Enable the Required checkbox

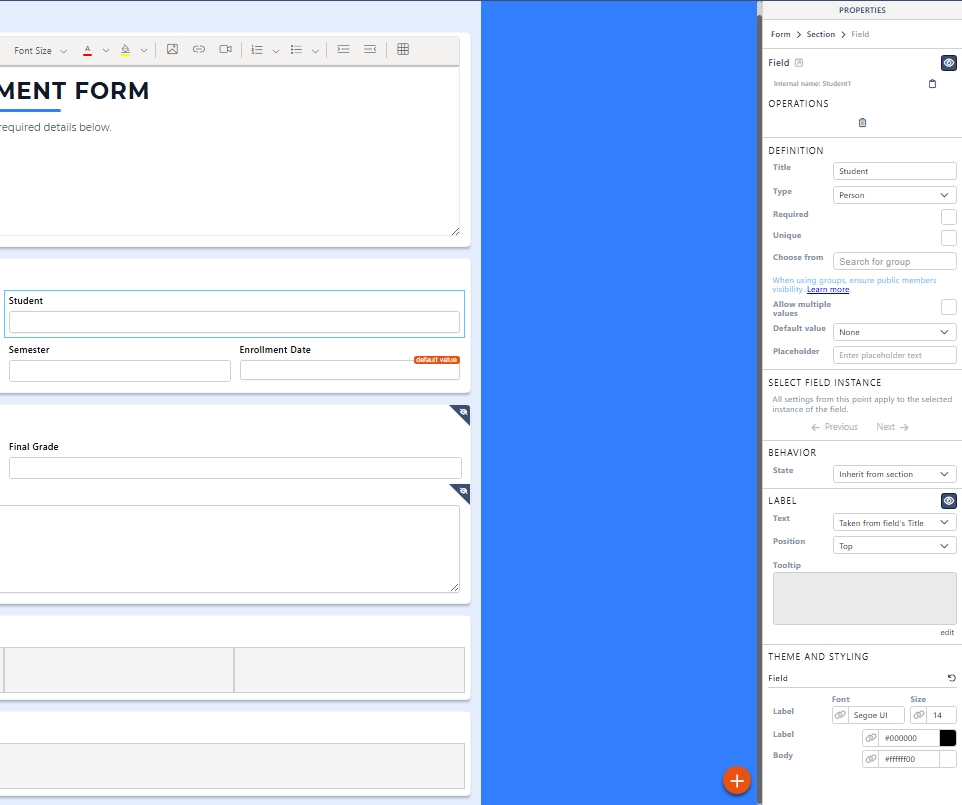(x=948, y=217)
